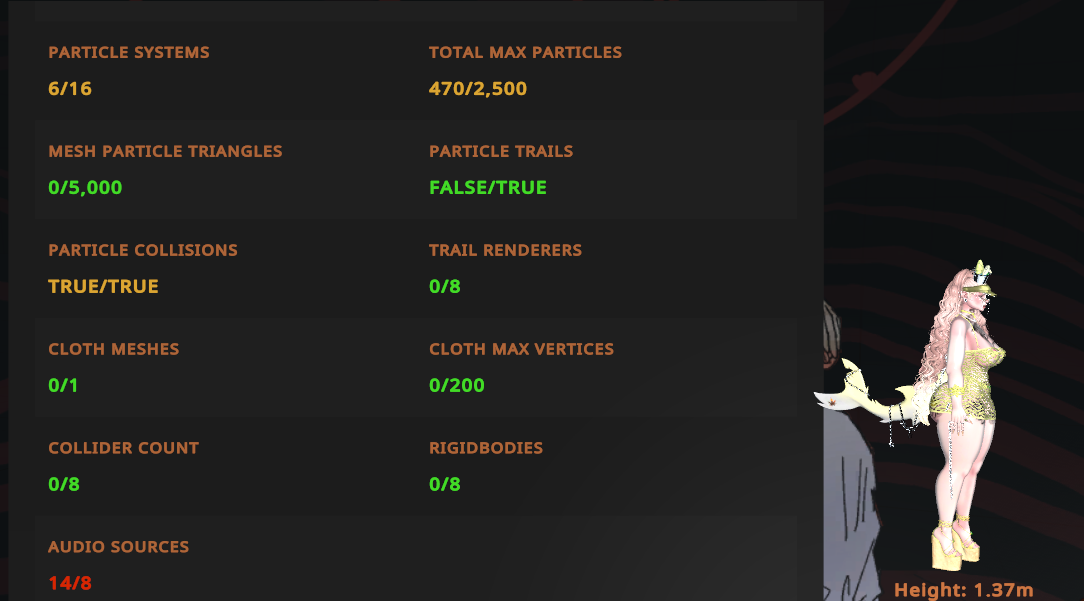Image resolution: width=1084 pixels, height=601 pixels.
Task: Click the red Audio Sources 14/8 value
Action: click(x=70, y=583)
